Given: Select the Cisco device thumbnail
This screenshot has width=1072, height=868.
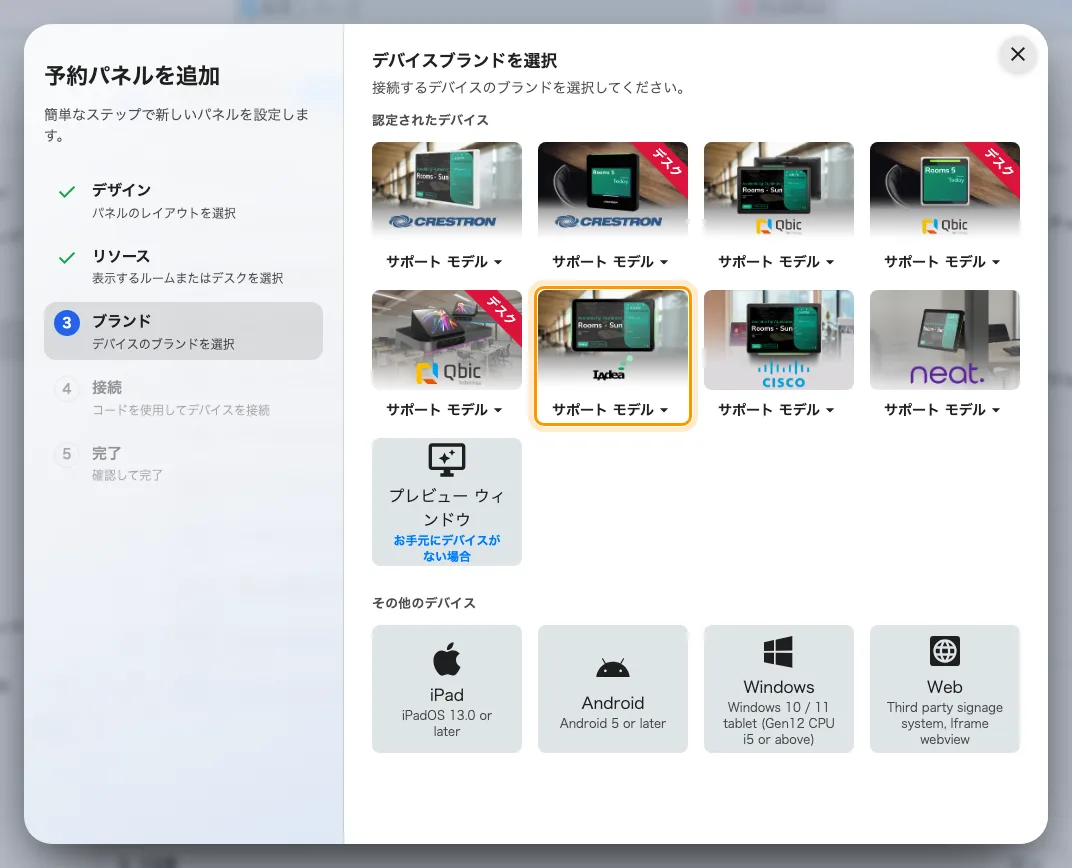Looking at the screenshot, I should [x=779, y=340].
